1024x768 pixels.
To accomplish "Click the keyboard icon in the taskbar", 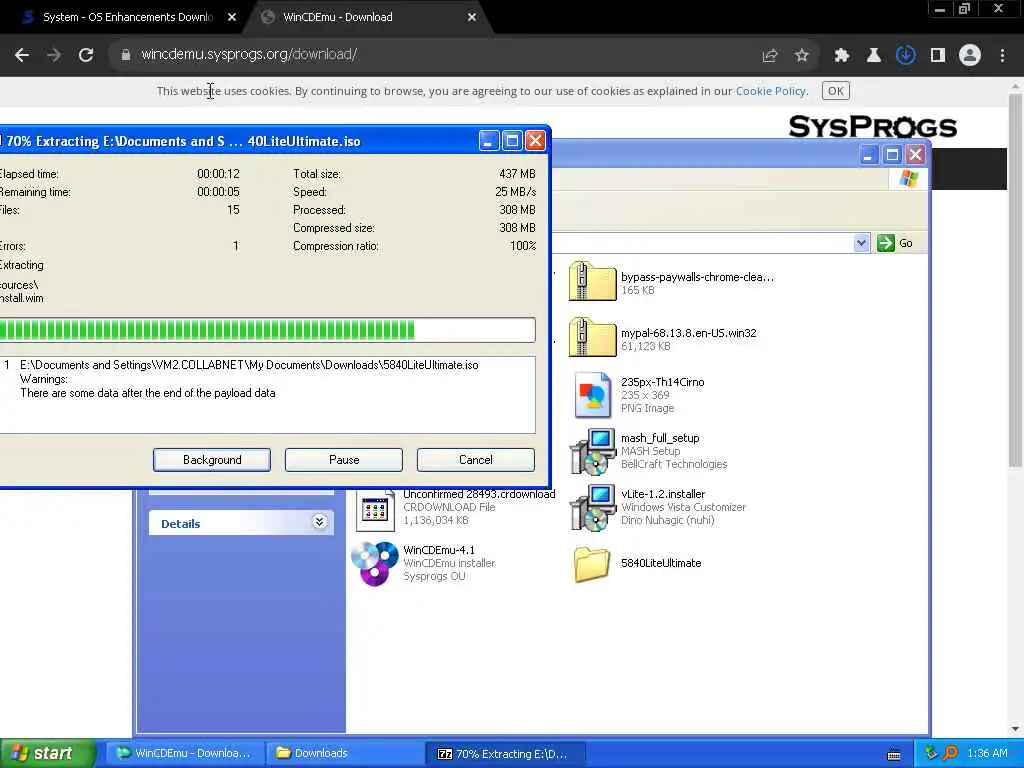I will point(894,755).
